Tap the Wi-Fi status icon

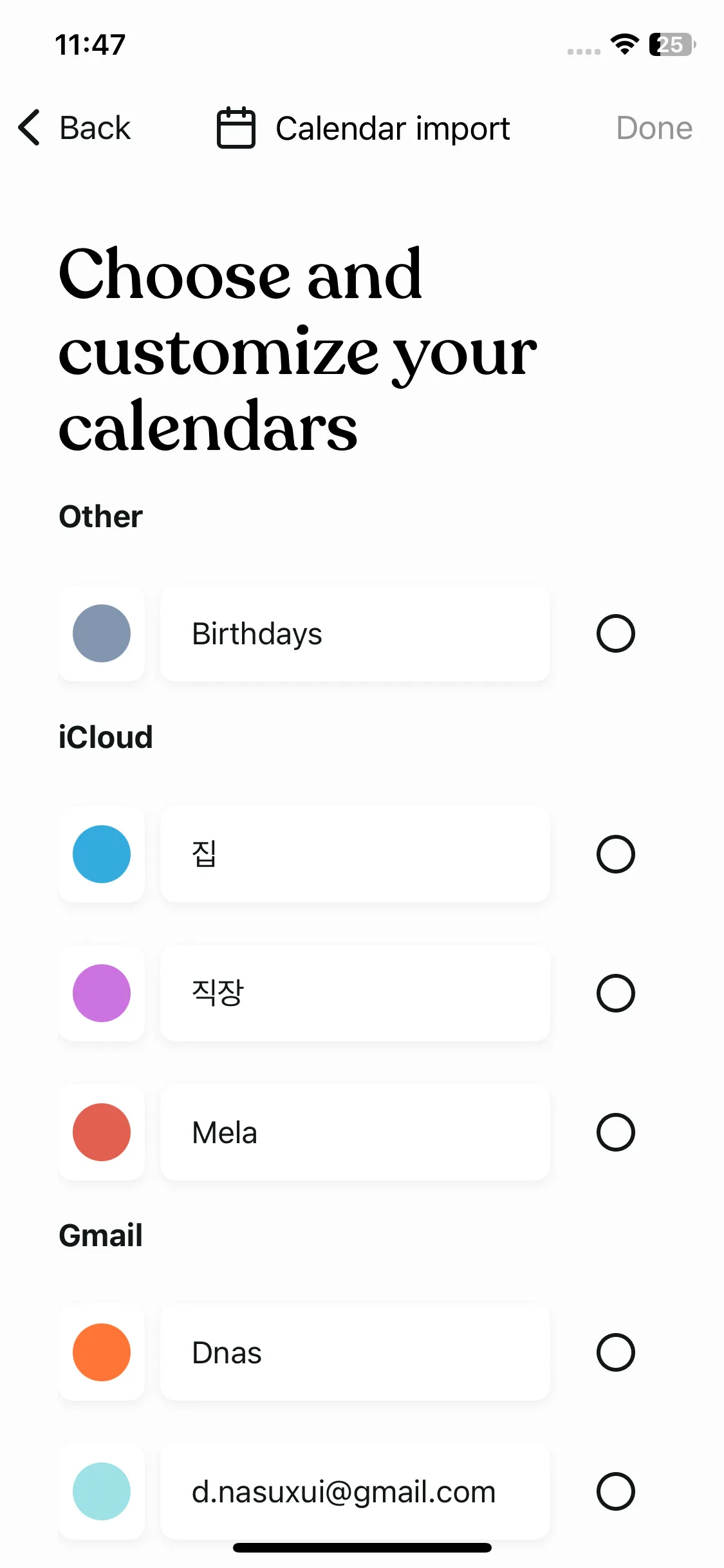pyautogui.click(x=624, y=44)
